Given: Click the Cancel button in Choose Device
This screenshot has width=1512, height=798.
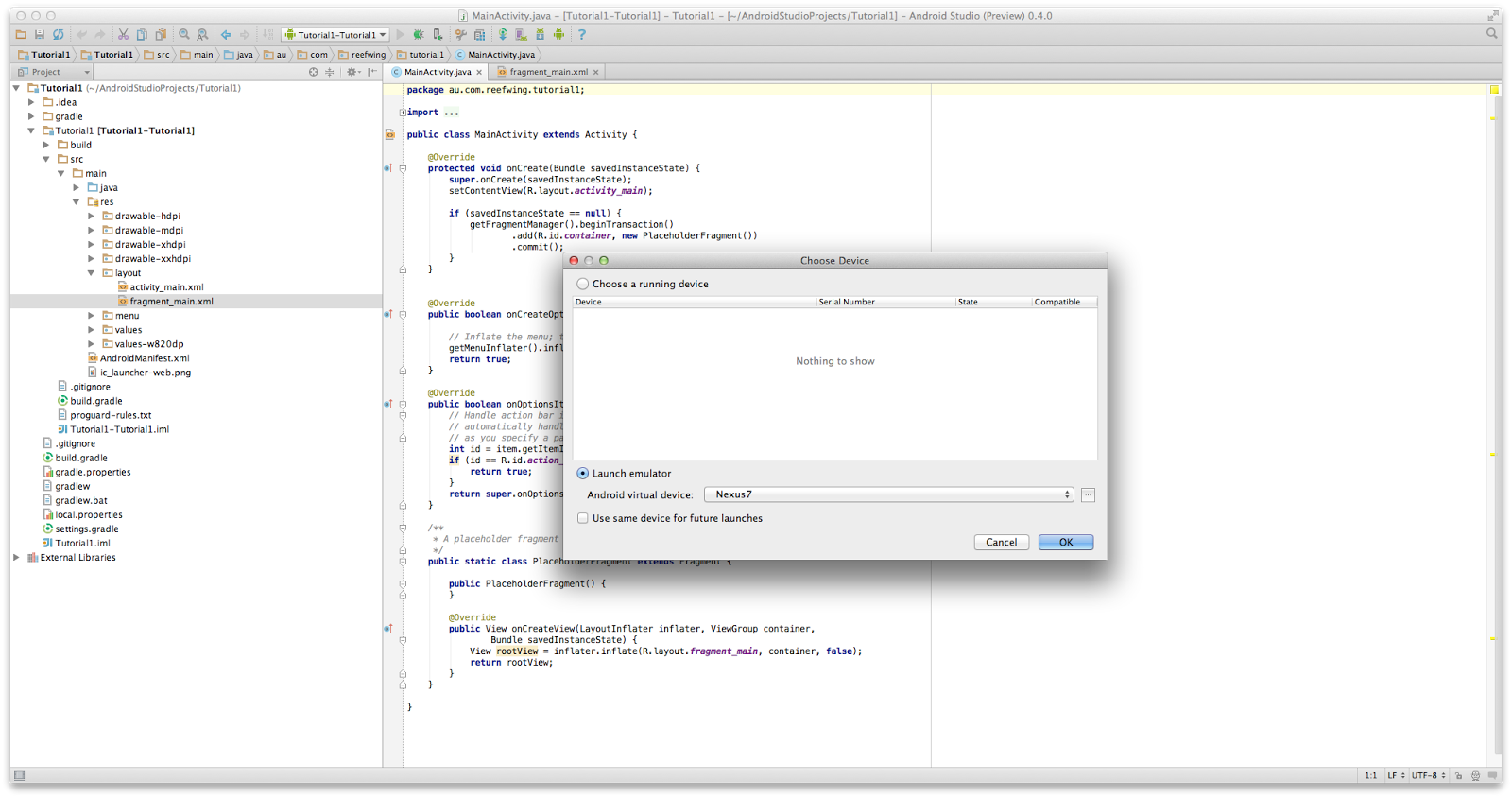Looking at the screenshot, I should click(x=1002, y=543).
